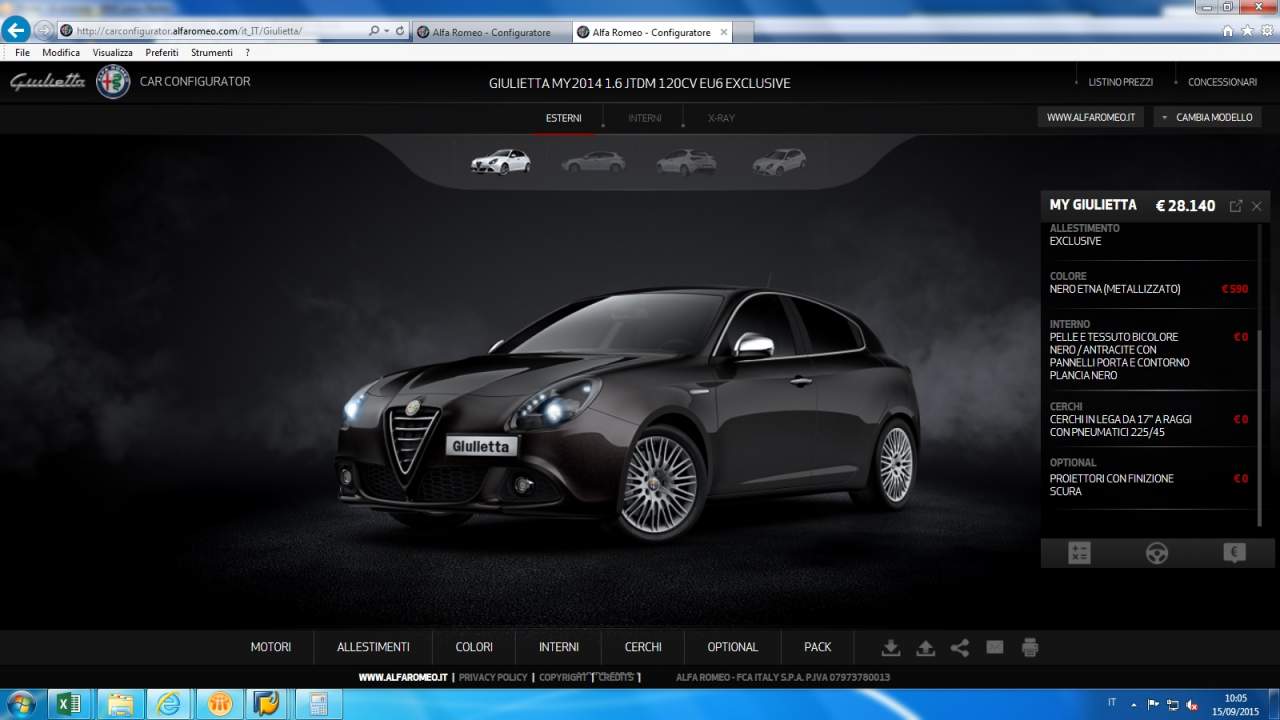The width and height of the screenshot is (1280, 720).
Task: Open the browser File menu
Action: coord(22,52)
